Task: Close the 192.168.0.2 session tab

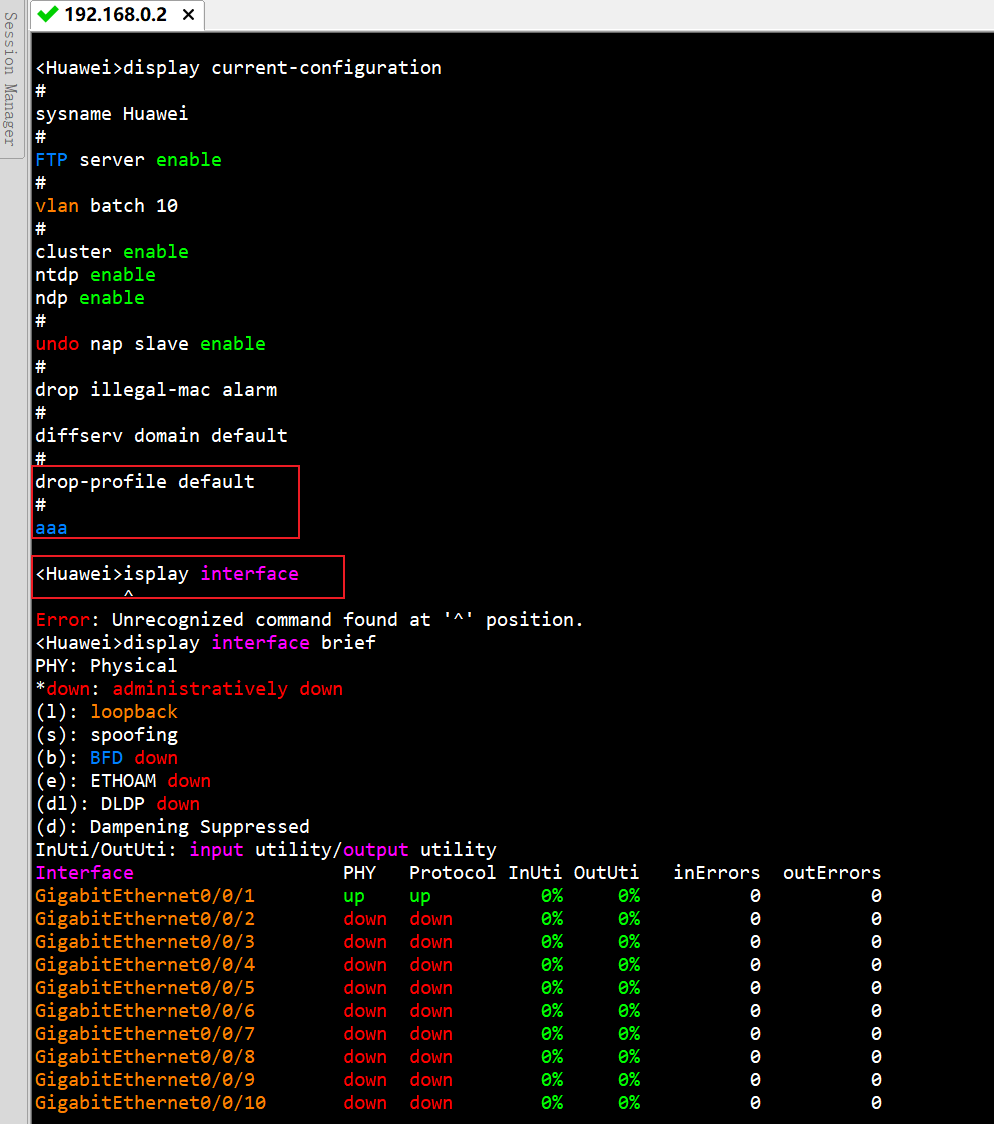Action: click(x=188, y=15)
